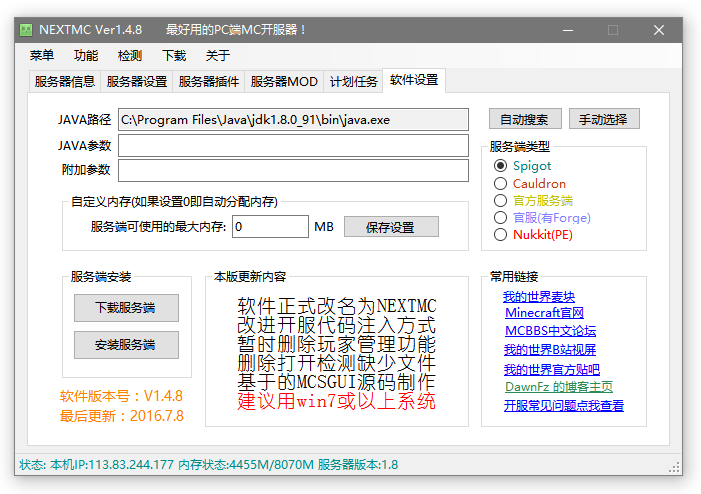Open the 关于 menu
701x494 pixels.
click(218, 55)
